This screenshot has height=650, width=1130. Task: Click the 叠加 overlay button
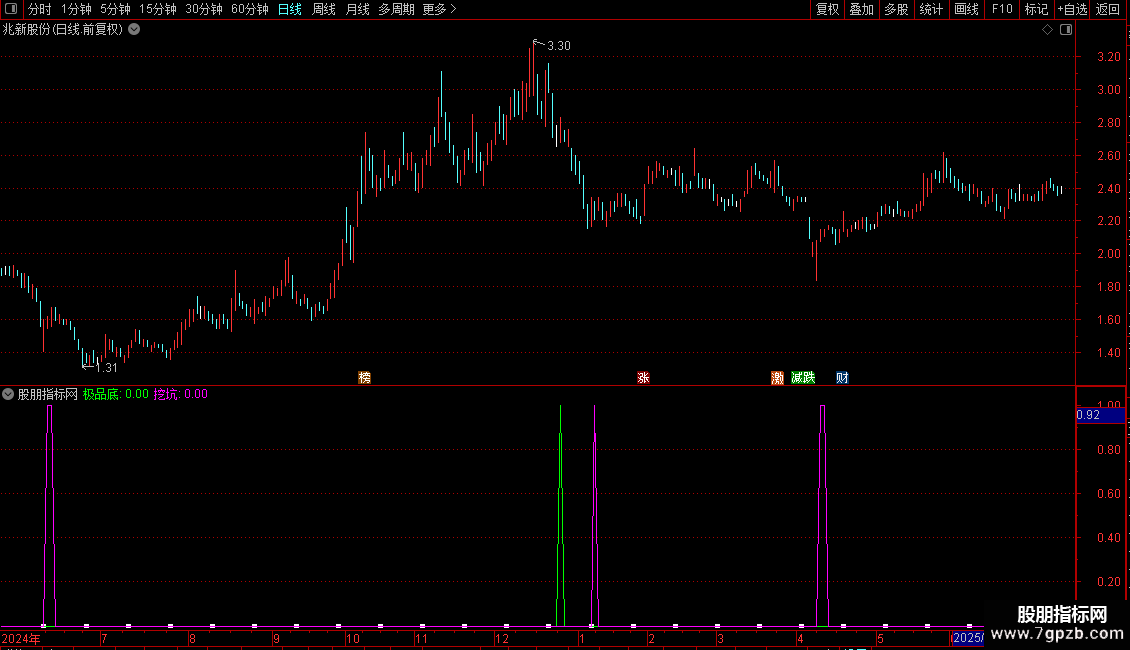861,9
